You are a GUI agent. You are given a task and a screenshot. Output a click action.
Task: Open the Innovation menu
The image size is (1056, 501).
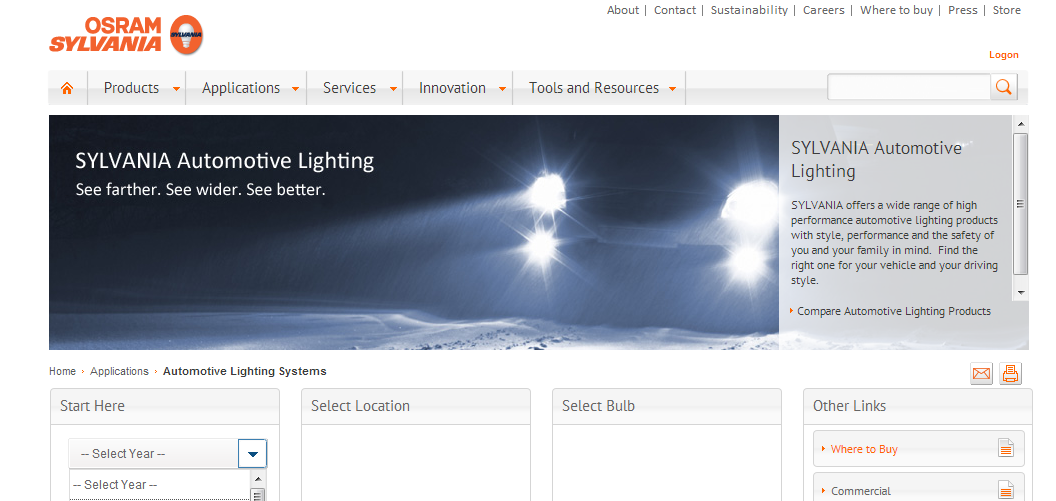tap(452, 88)
